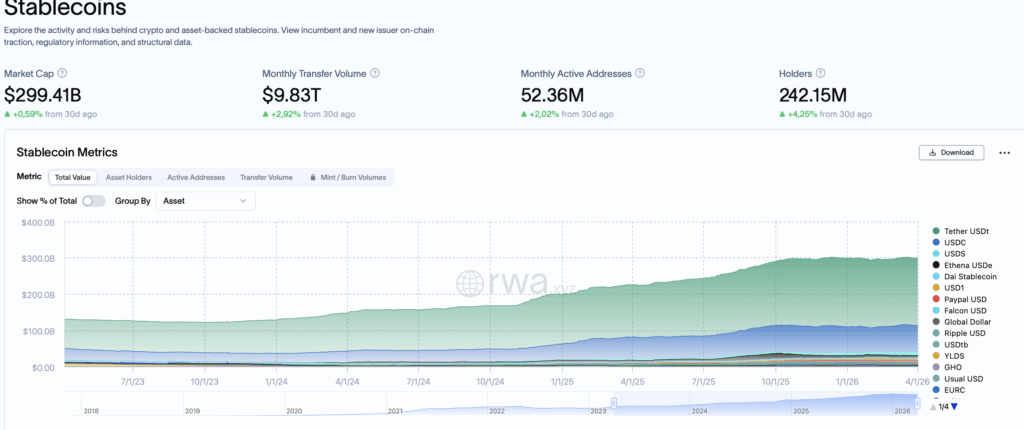The height and width of the screenshot is (430, 1024).
Task: Click the Market Cap help icon
Action: [x=63, y=74]
